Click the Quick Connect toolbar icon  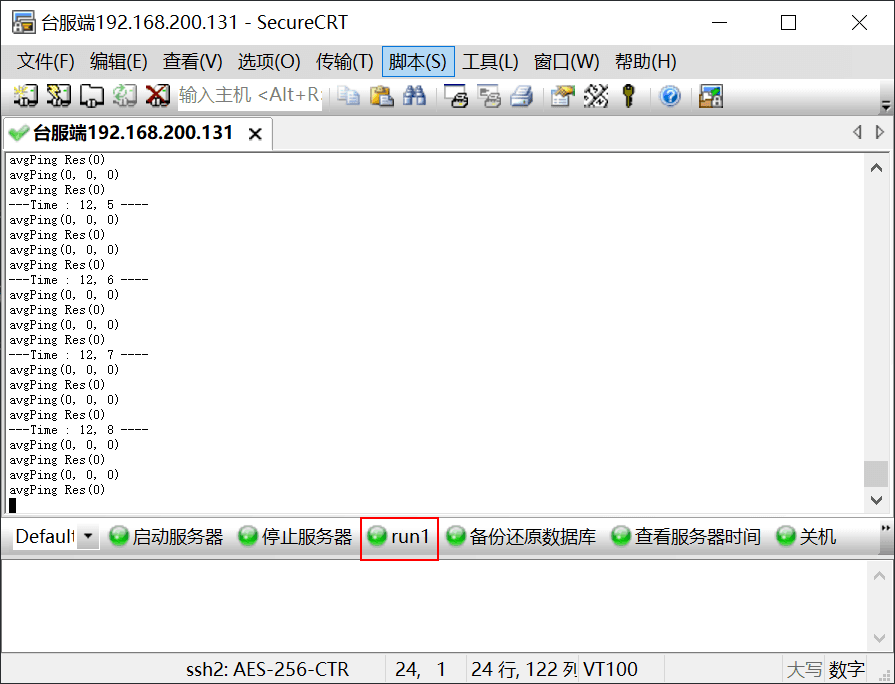[58, 96]
